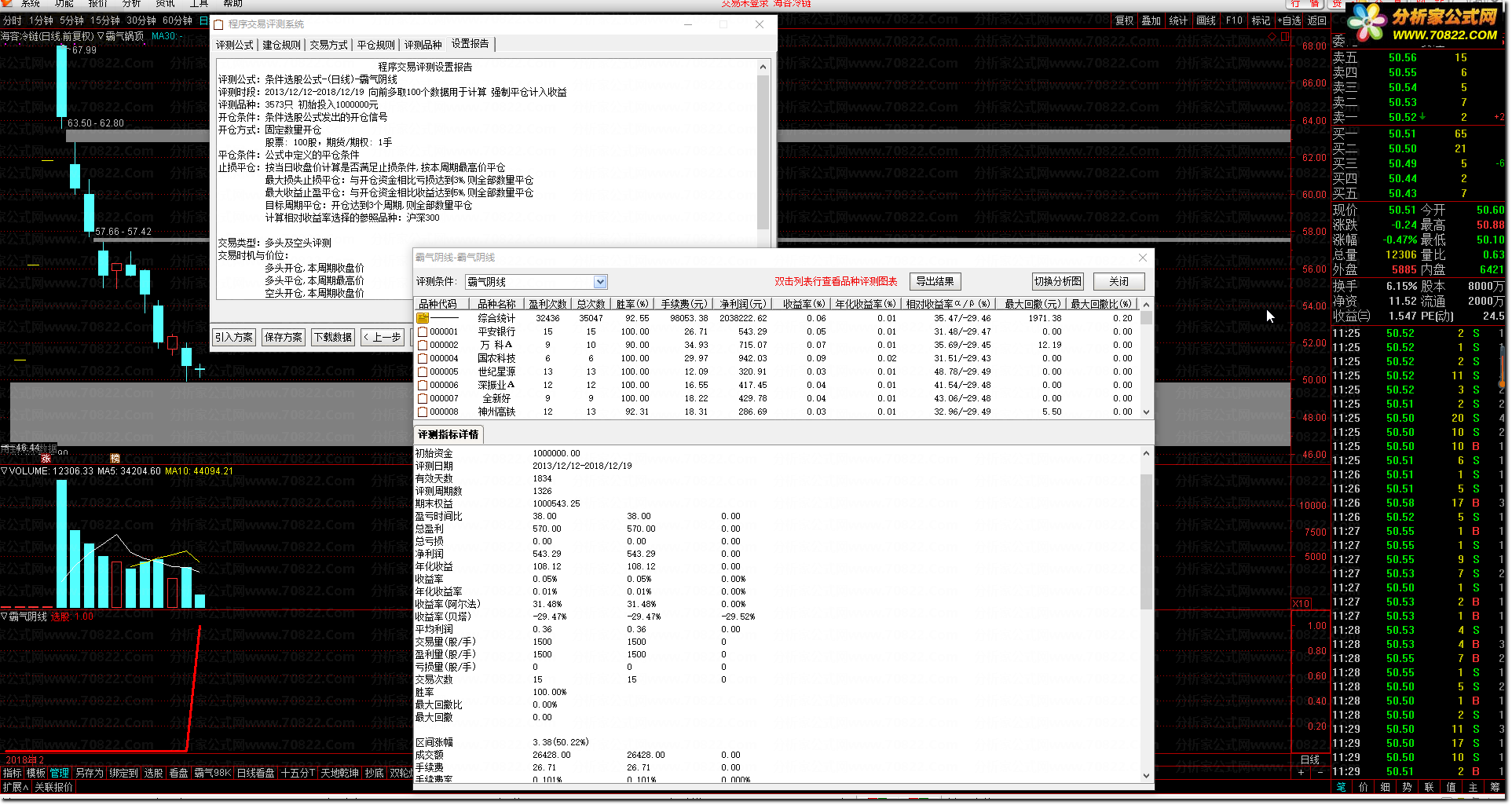Expand the 霸气锅顶 indicator dropdown triangle

(x=101, y=36)
